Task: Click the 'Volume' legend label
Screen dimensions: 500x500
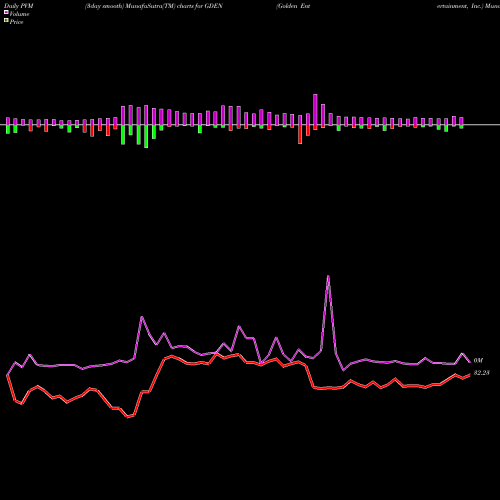Action: (x=19, y=14)
